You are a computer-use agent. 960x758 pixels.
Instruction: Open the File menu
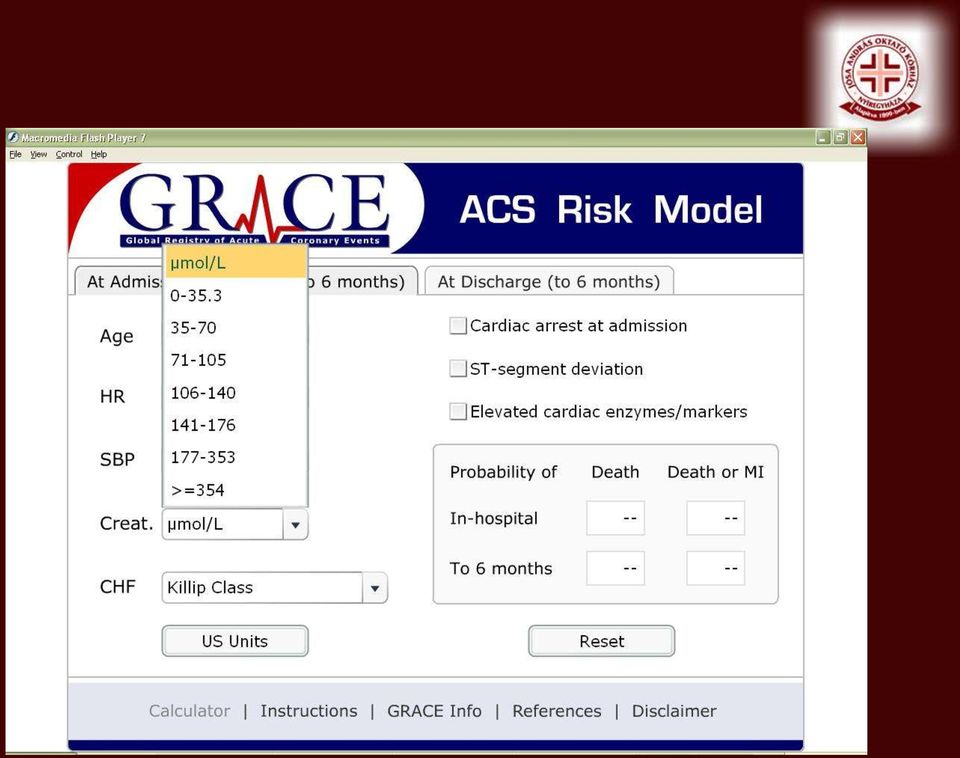point(15,154)
